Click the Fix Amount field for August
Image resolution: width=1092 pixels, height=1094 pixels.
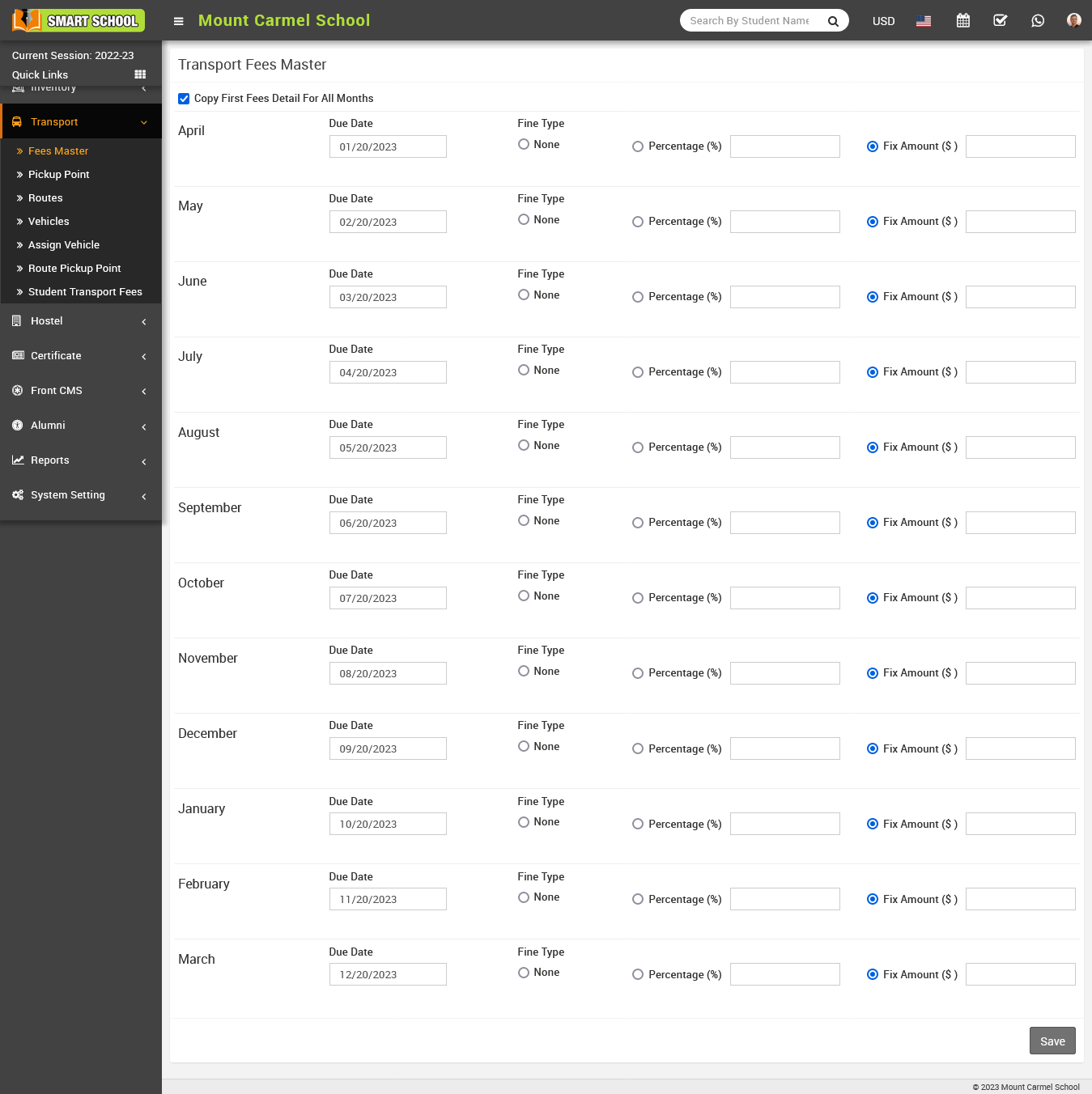coord(1020,447)
